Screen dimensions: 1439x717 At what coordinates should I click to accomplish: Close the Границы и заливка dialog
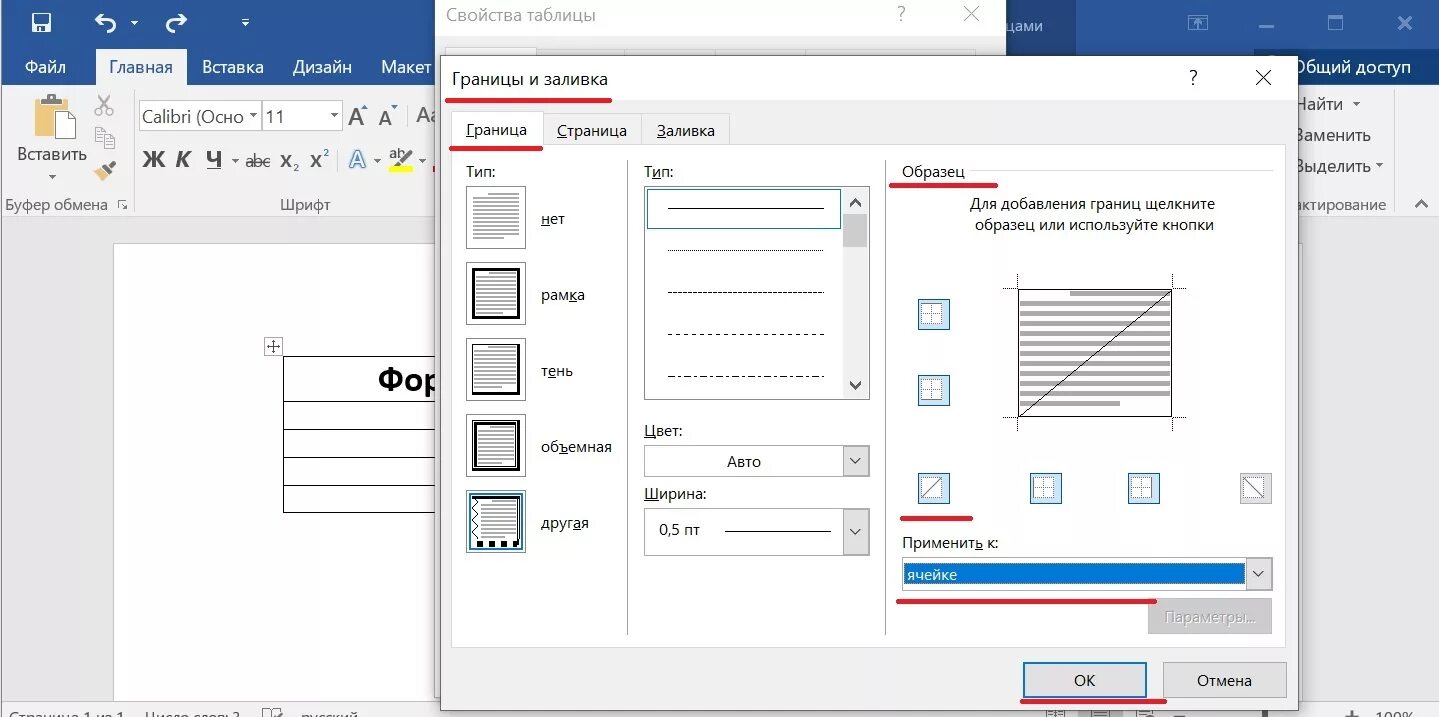[1263, 78]
